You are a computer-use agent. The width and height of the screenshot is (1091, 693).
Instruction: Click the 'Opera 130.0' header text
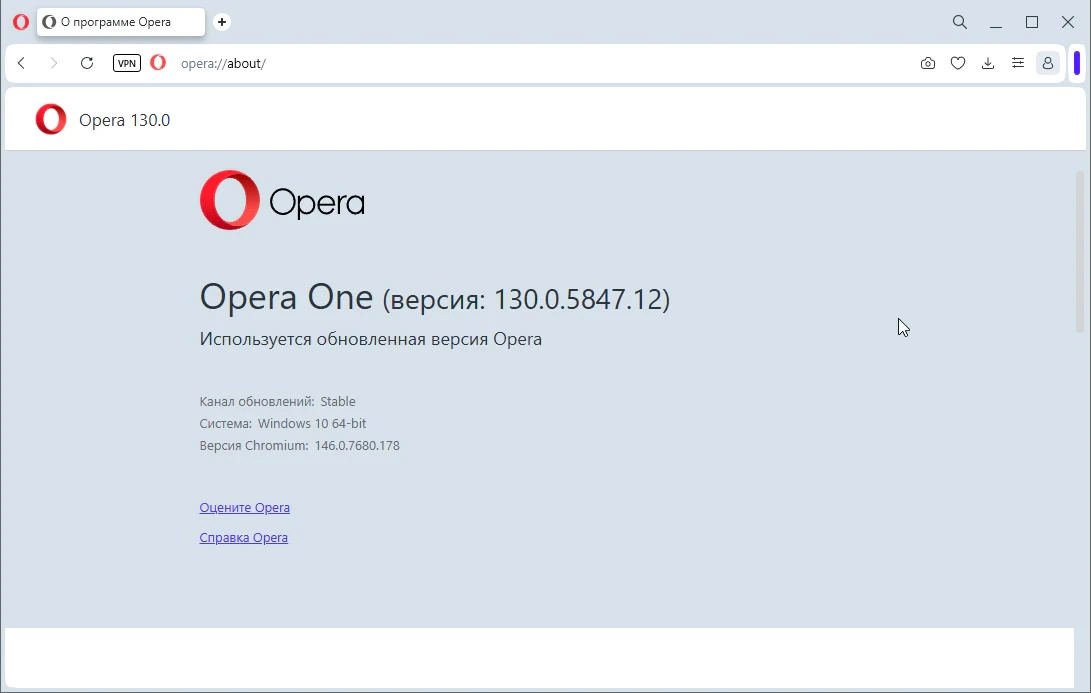(x=125, y=120)
